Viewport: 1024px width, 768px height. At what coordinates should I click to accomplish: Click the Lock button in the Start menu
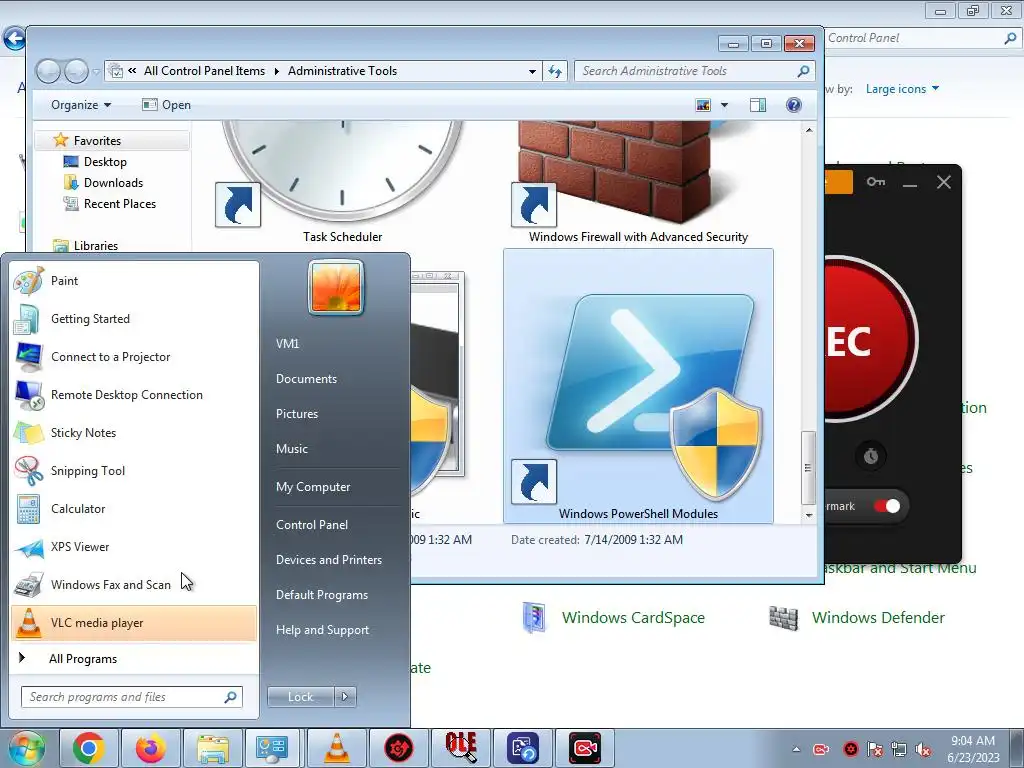pyautogui.click(x=300, y=697)
